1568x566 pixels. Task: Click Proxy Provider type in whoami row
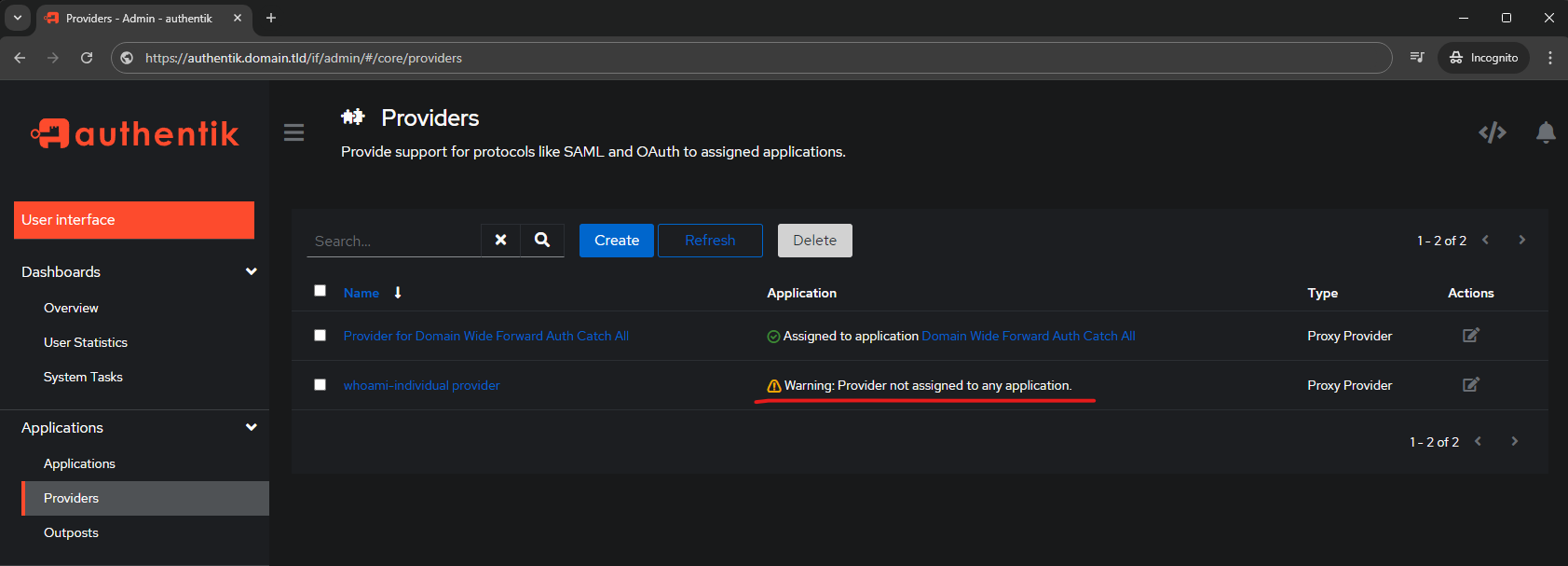[1349, 385]
